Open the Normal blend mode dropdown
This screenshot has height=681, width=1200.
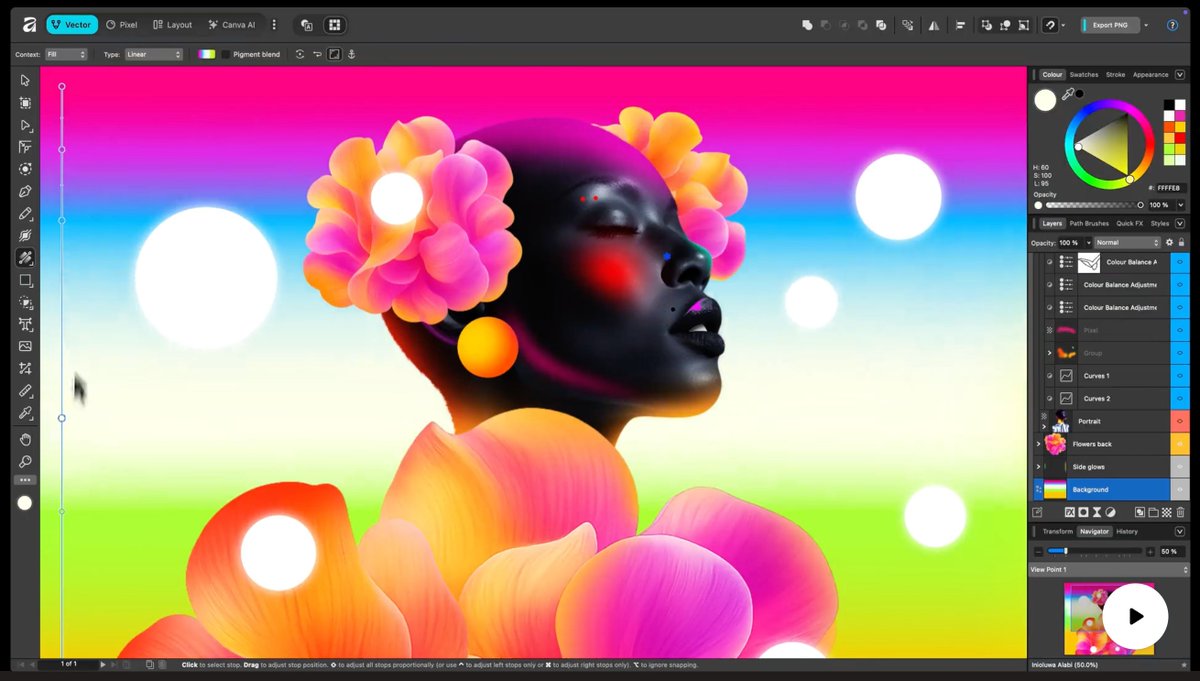[x=1127, y=242]
